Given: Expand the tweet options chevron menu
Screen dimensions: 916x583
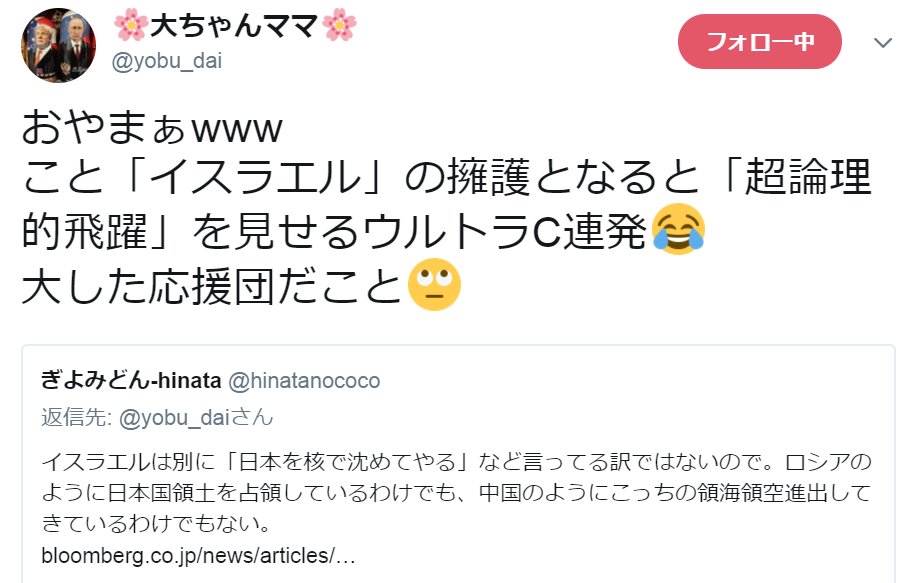Looking at the screenshot, I should (x=883, y=42).
